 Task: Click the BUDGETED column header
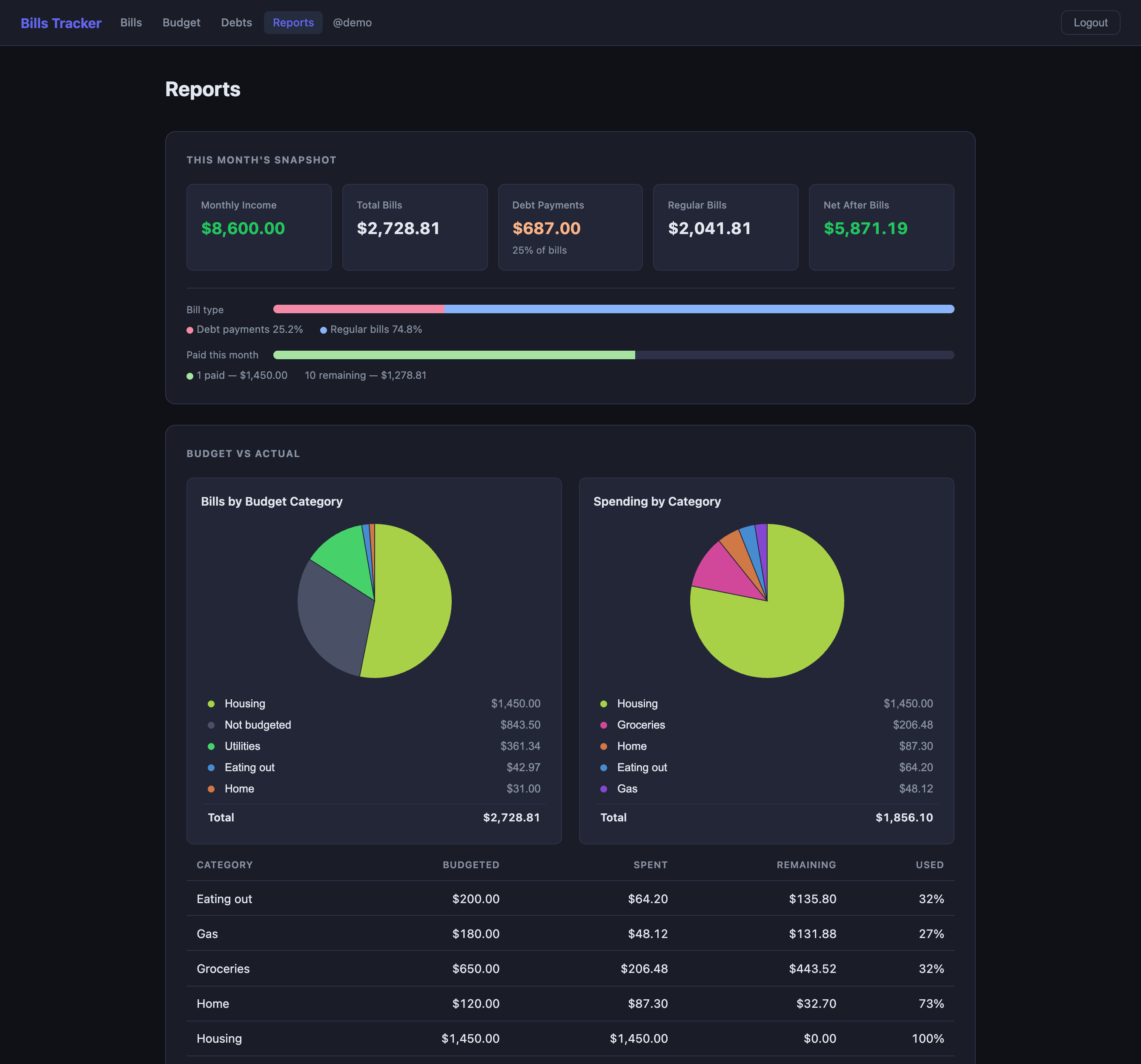(470, 865)
